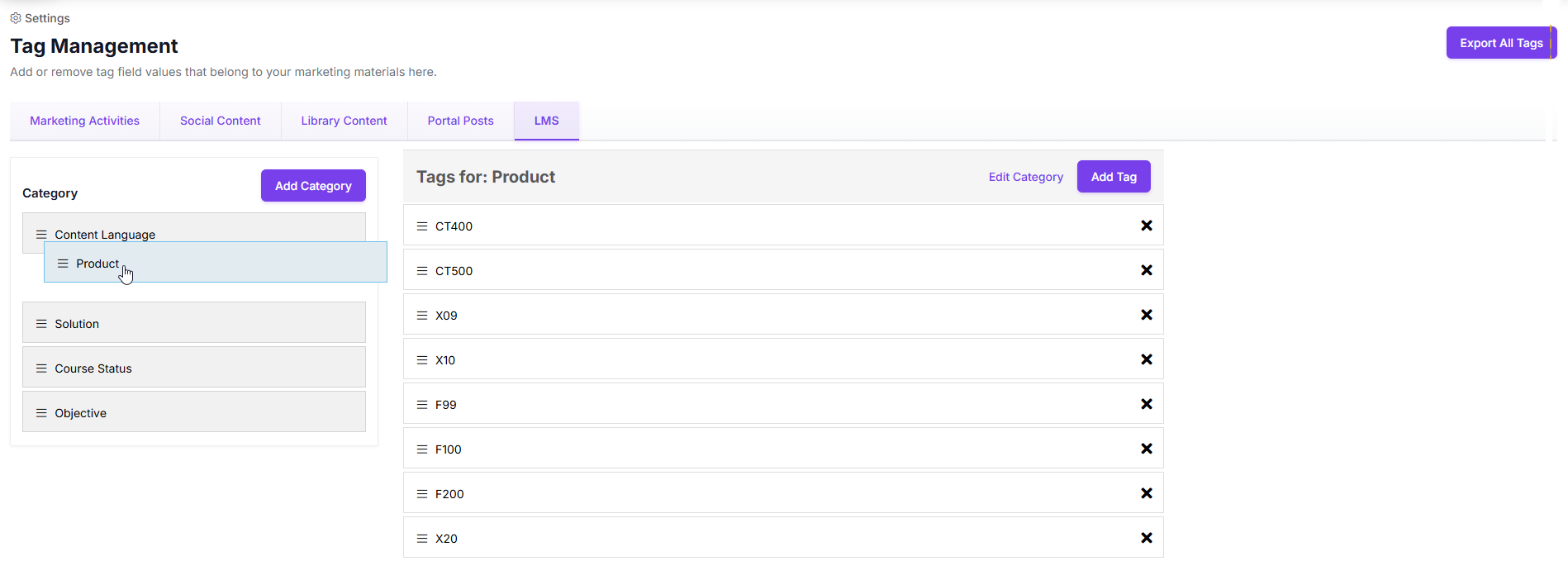Open the Edit Category link
This screenshot has width=1568, height=561.
(1025, 177)
